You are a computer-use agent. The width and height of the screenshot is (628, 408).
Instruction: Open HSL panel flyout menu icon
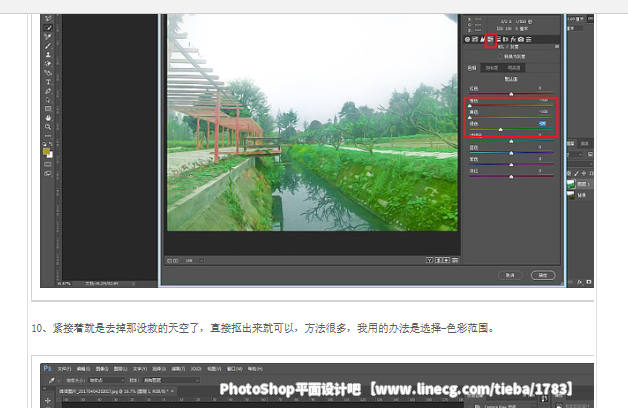click(x=557, y=46)
